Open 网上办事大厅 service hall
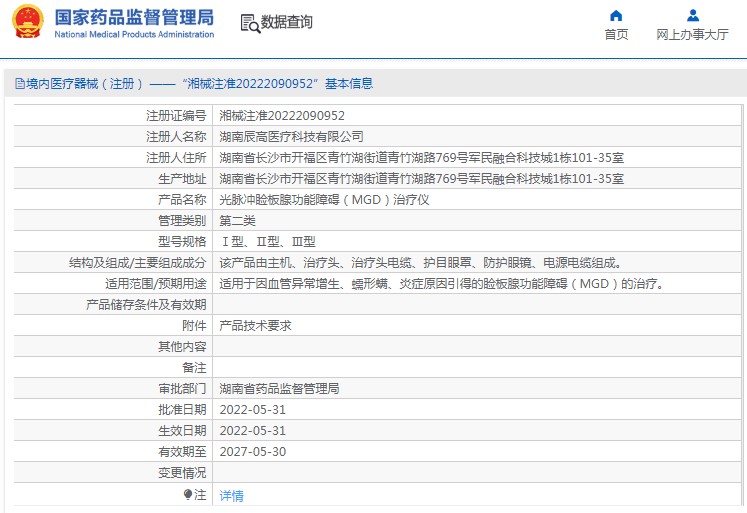Image resolution: width=747 pixels, height=513 pixels. [x=692, y=34]
